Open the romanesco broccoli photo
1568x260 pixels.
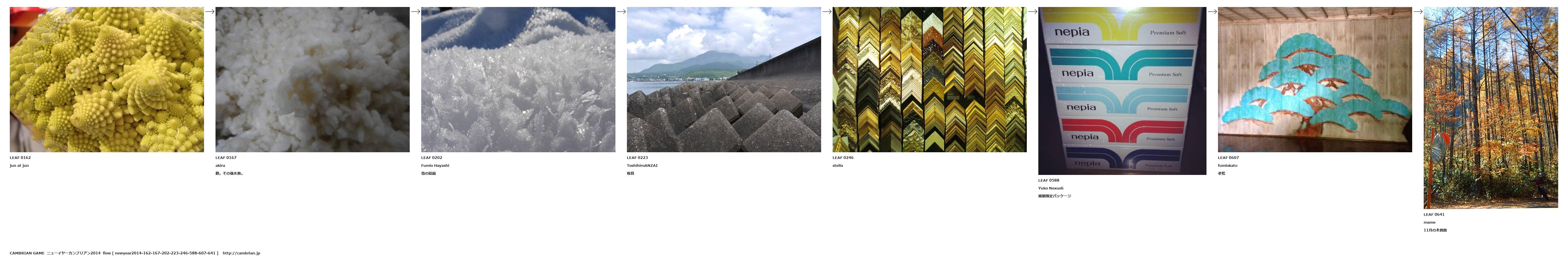[106, 79]
